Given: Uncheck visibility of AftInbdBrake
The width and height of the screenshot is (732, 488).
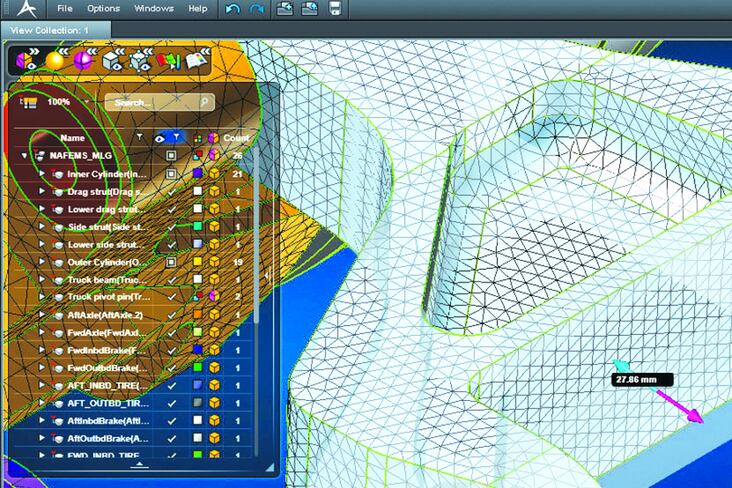Looking at the screenshot, I should pos(171,421).
